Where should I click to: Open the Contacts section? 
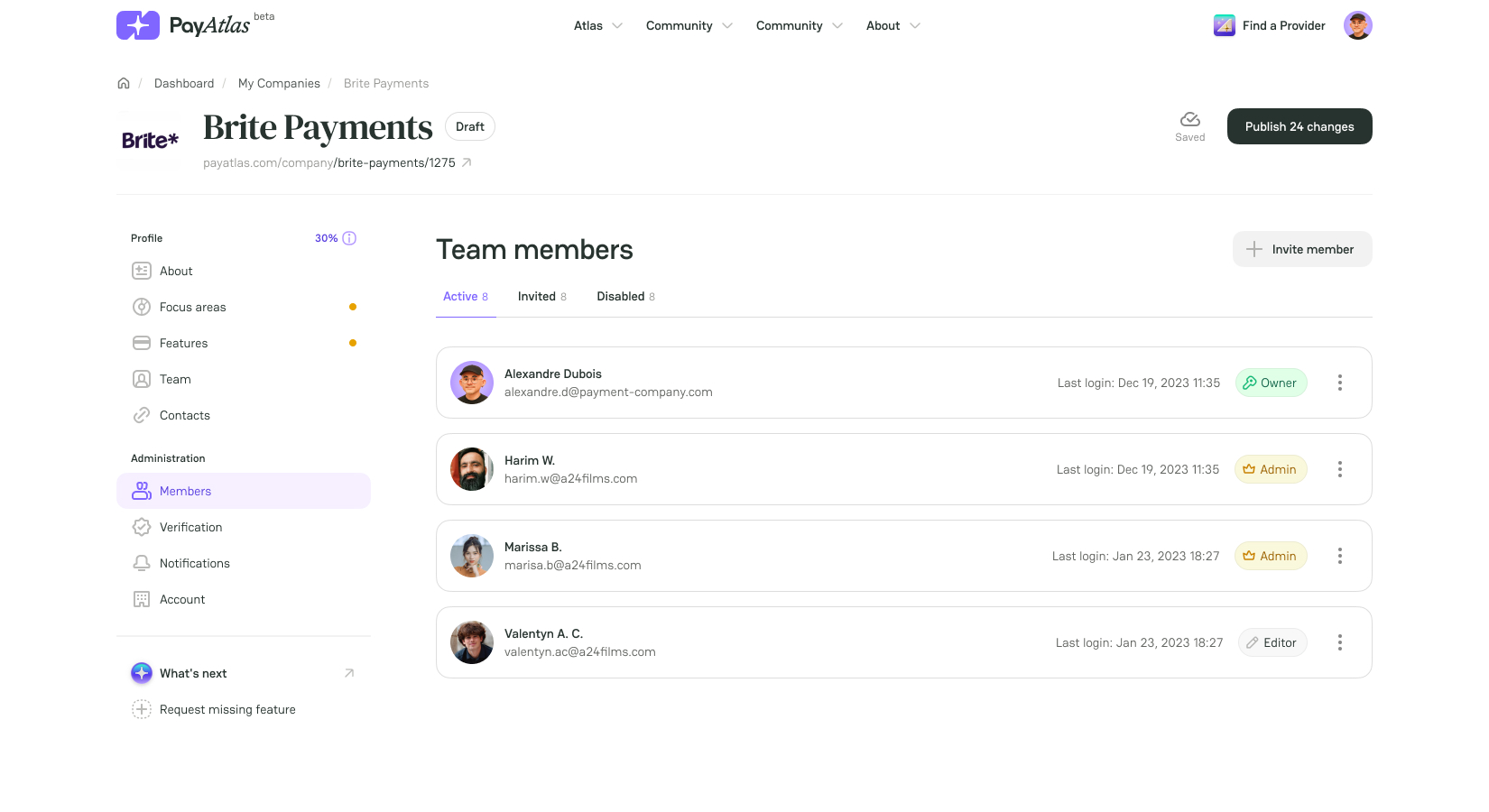pyautogui.click(x=244, y=415)
